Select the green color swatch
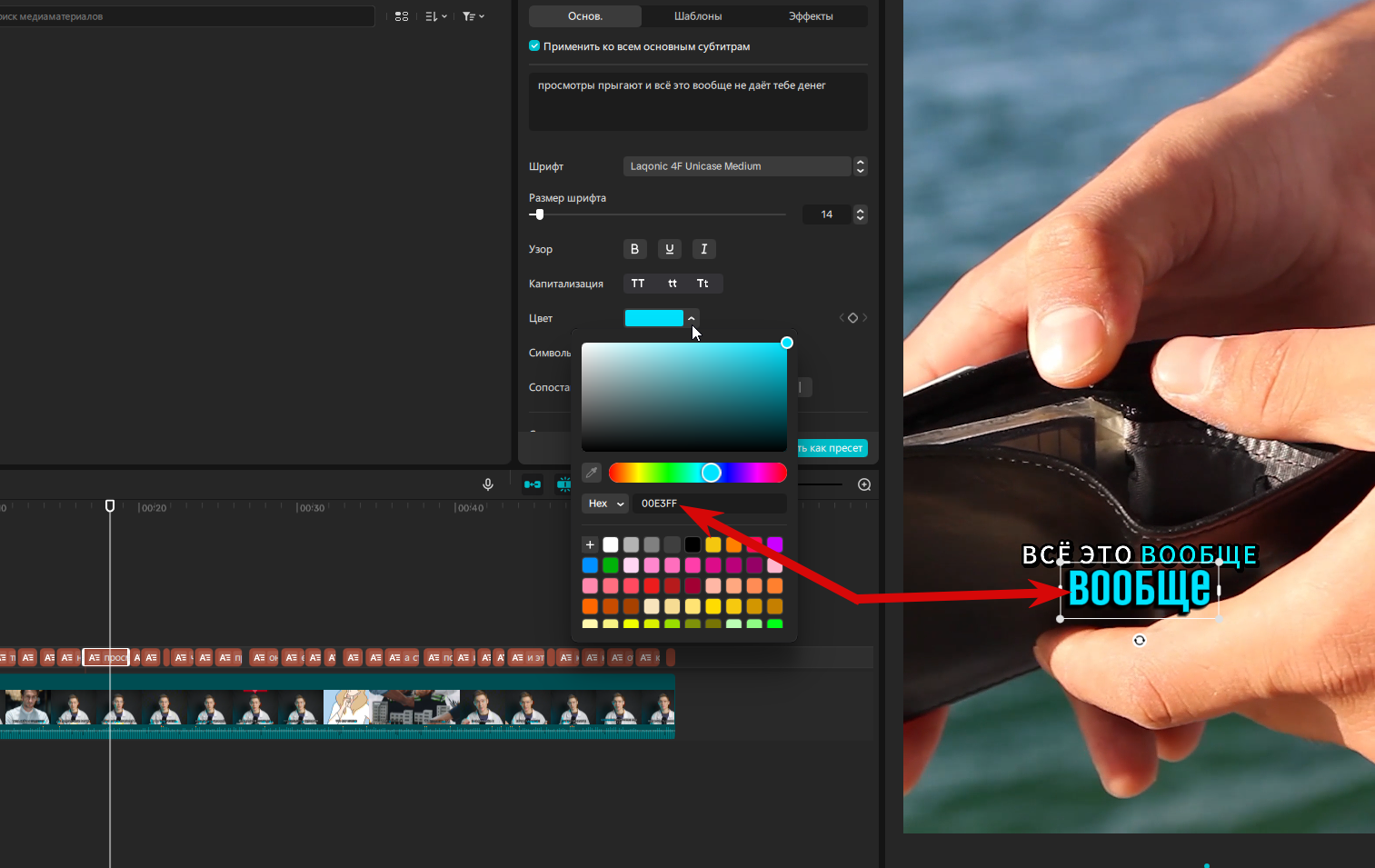The image size is (1375, 868). pos(611,565)
